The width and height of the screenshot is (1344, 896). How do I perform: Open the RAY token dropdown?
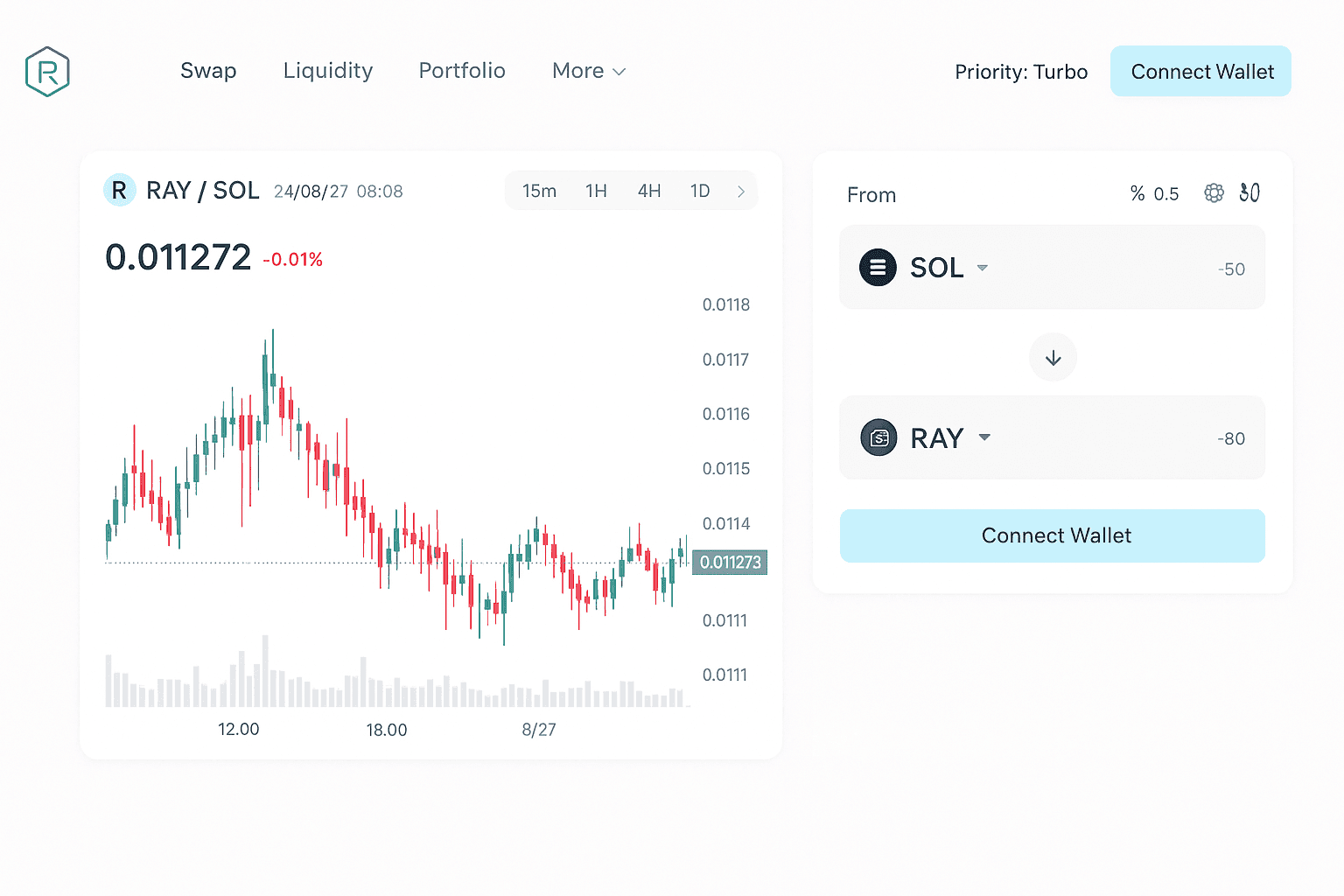pyautogui.click(x=984, y=437)
